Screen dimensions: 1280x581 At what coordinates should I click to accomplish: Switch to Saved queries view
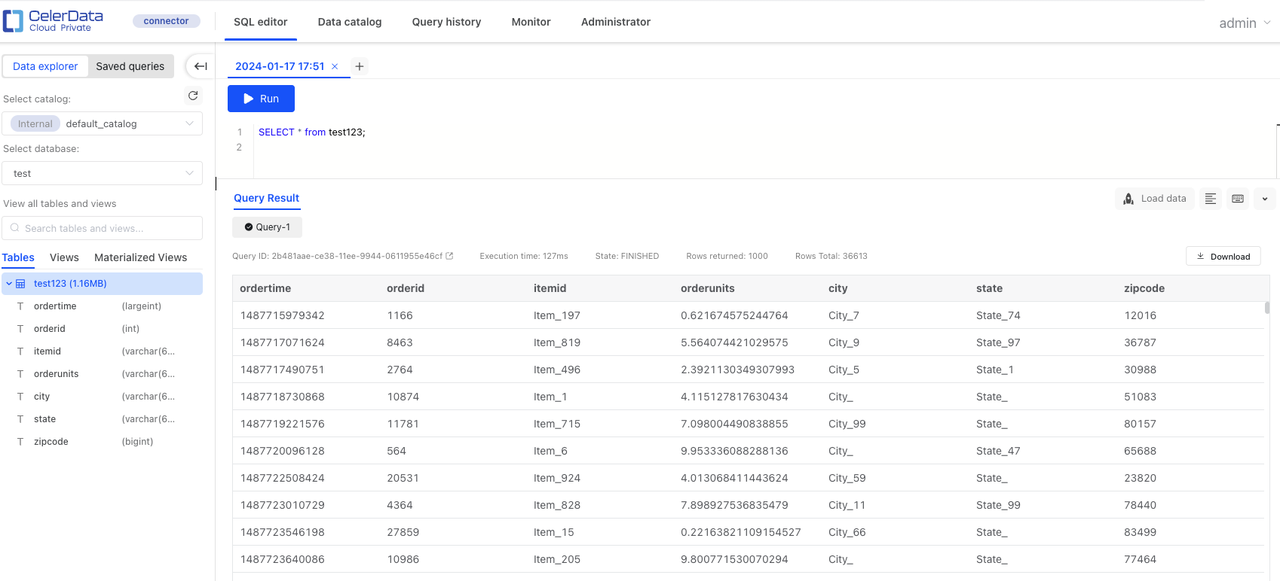pos(130,66)
